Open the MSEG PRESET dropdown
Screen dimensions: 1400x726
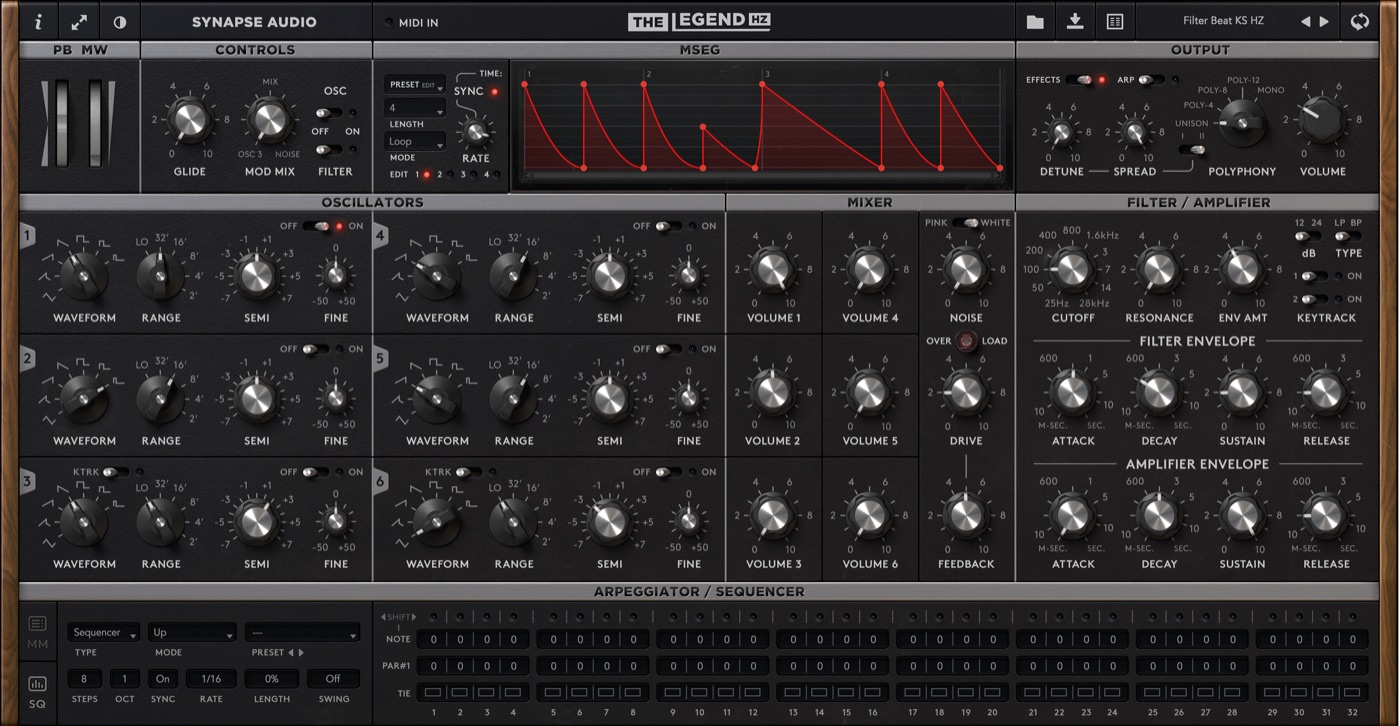tap(414, 85)
